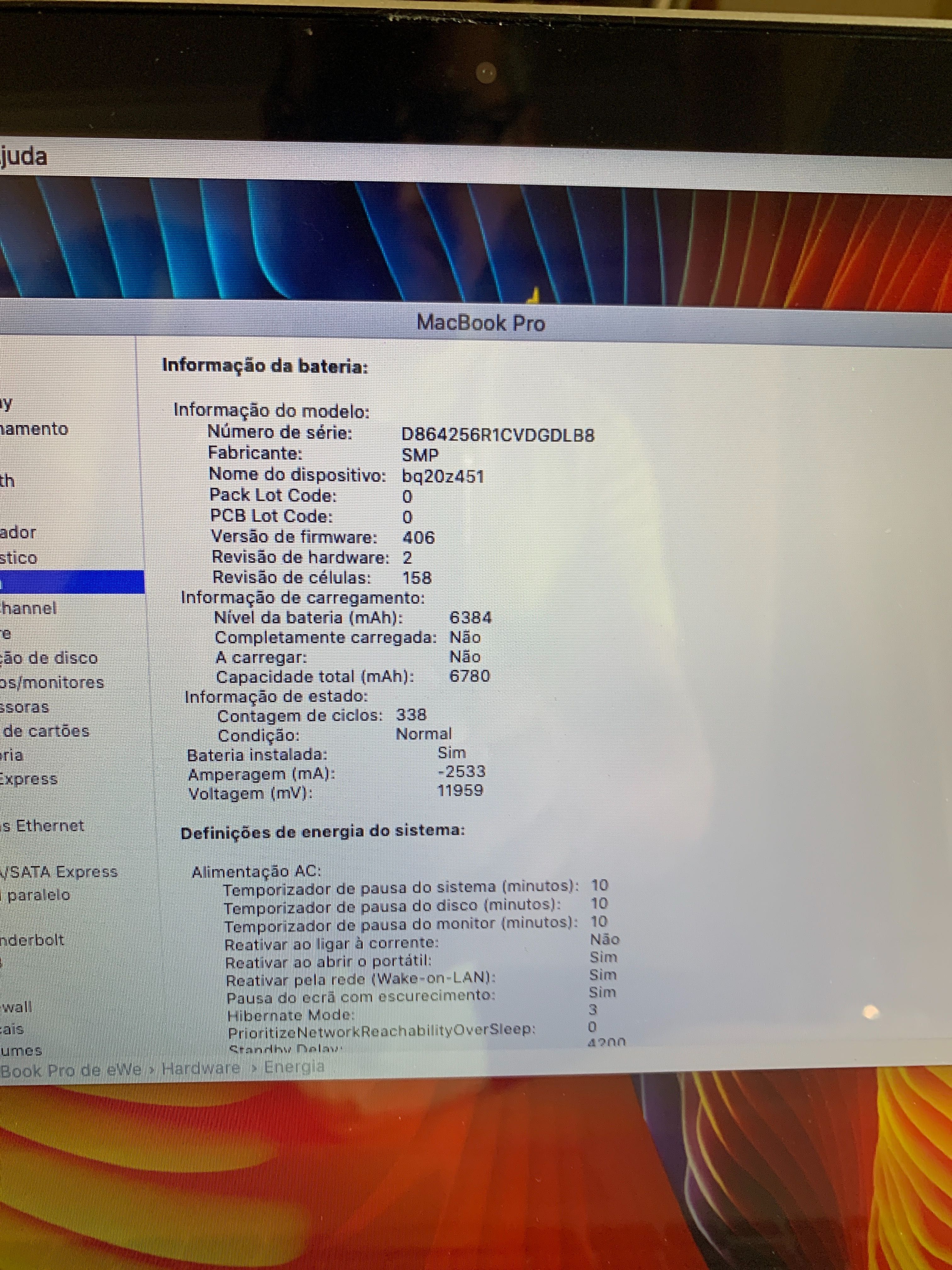Image resolution: width=952 pixels, height=1270 pixels.
Task: Select sidebar item ending in 'wall'
Action: pos(16,1006)
